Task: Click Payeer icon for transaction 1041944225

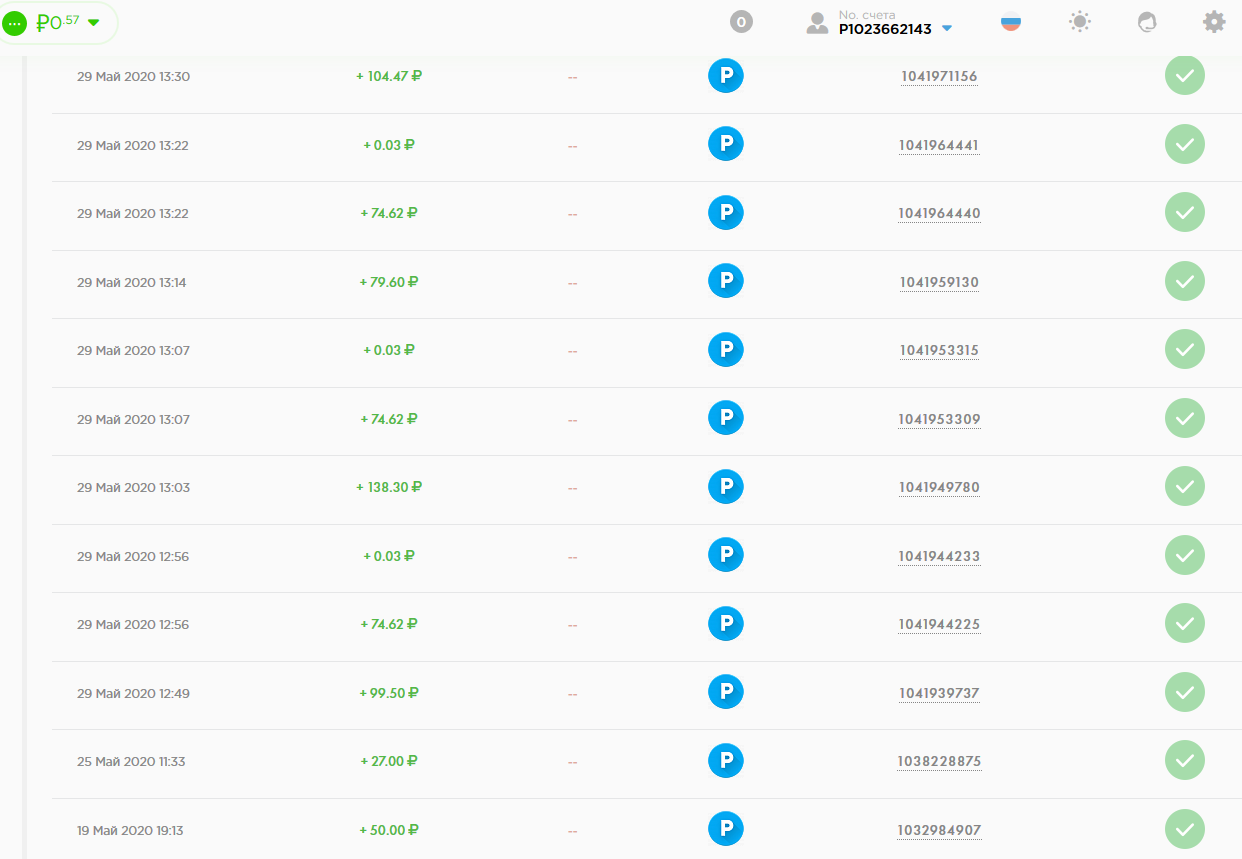Action: coord(726,624)
